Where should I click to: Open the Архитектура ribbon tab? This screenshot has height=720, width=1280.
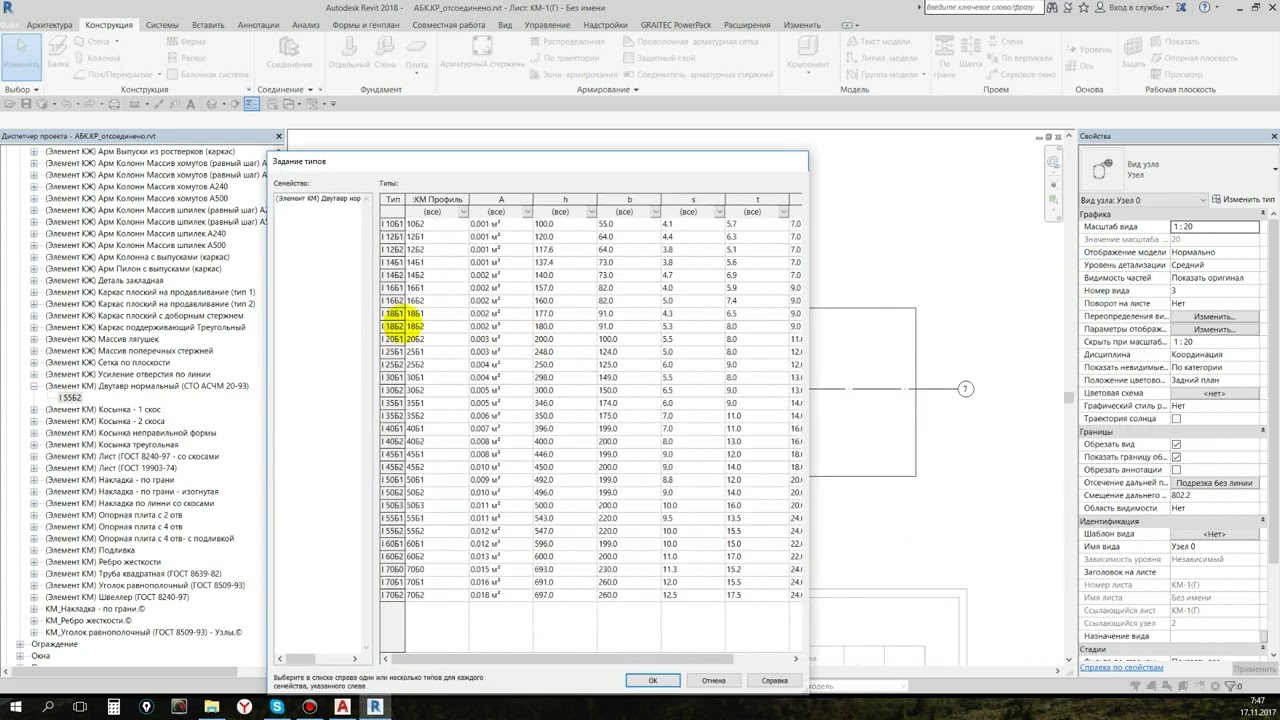tap(49, 24)
